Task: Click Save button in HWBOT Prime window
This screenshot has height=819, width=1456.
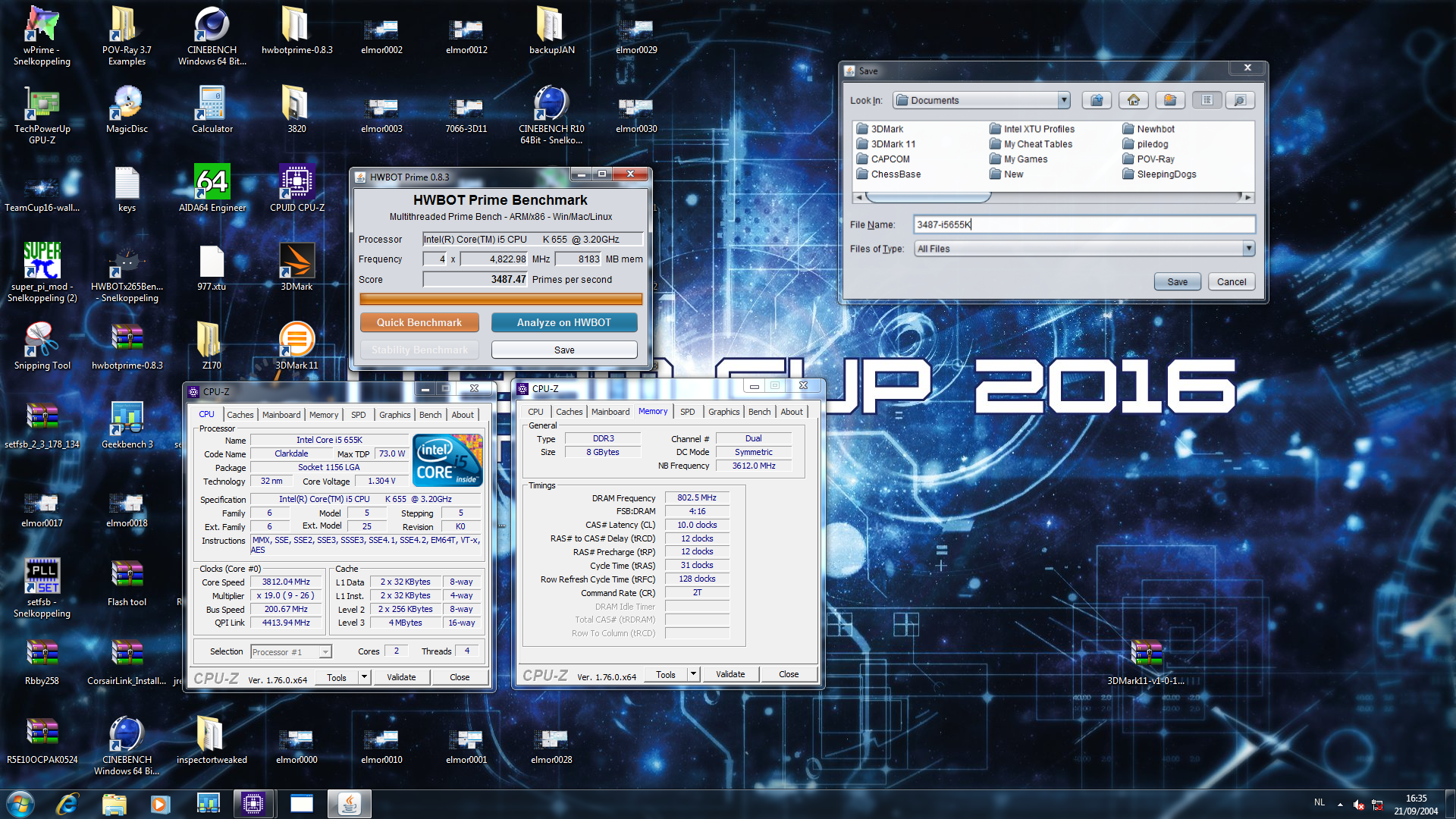Action: tap(564, 350)
